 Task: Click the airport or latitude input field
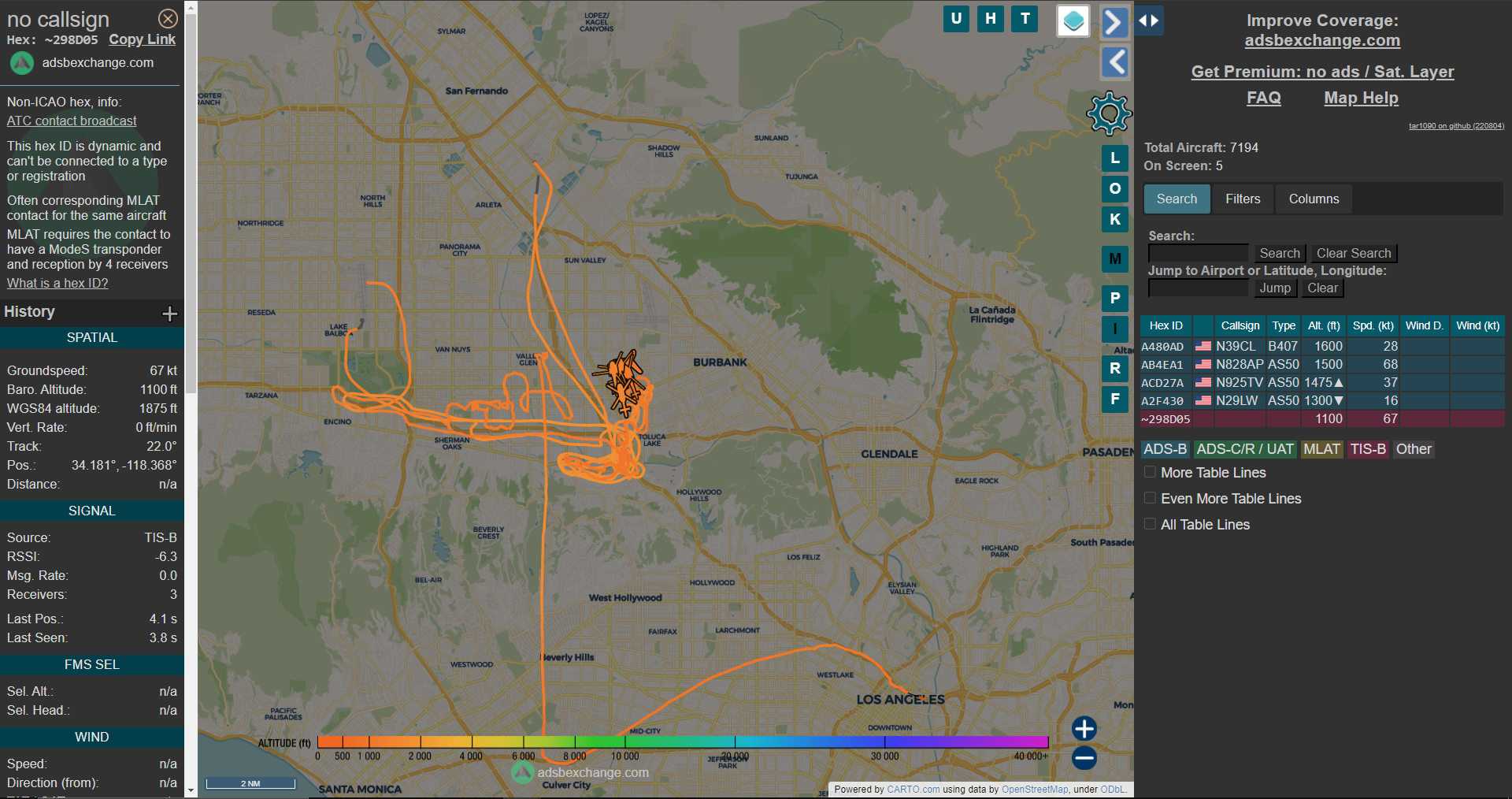(x=1199, y=288)
